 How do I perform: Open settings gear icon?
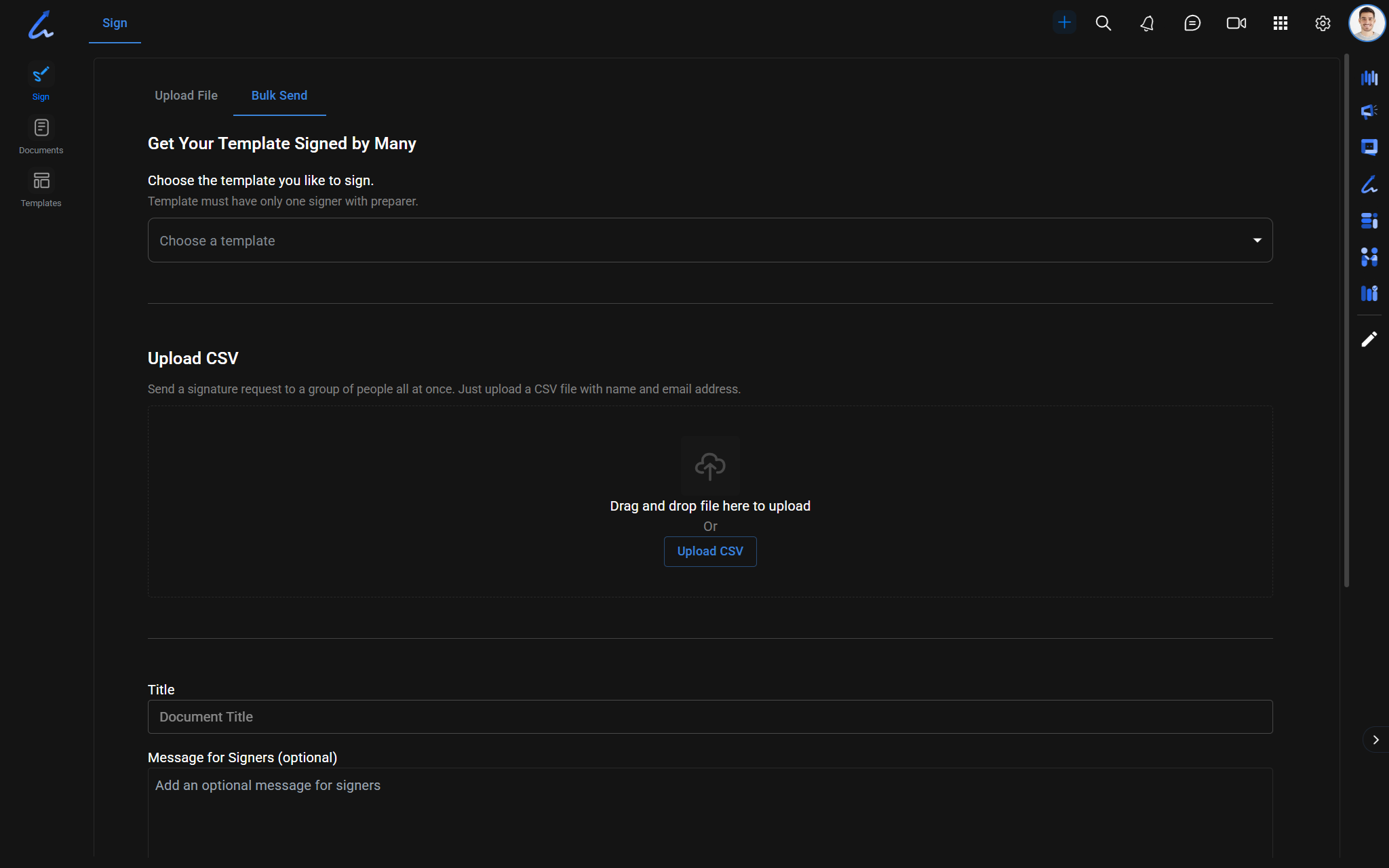pos(1323,23)
